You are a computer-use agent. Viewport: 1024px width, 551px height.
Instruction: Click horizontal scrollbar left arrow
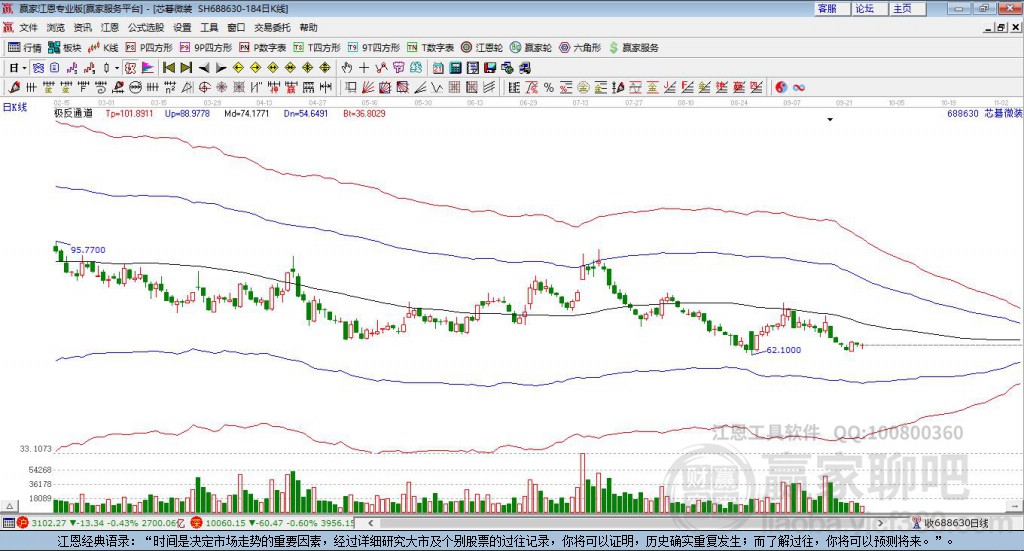click(371, 523)
